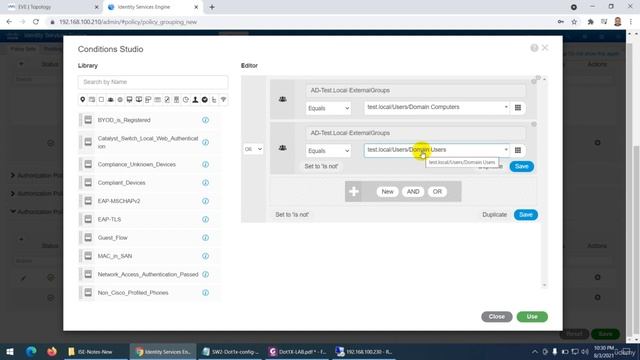Filter library by time clock icon
The height and width of the screenshot is (360, 640).
pos(186,100)
